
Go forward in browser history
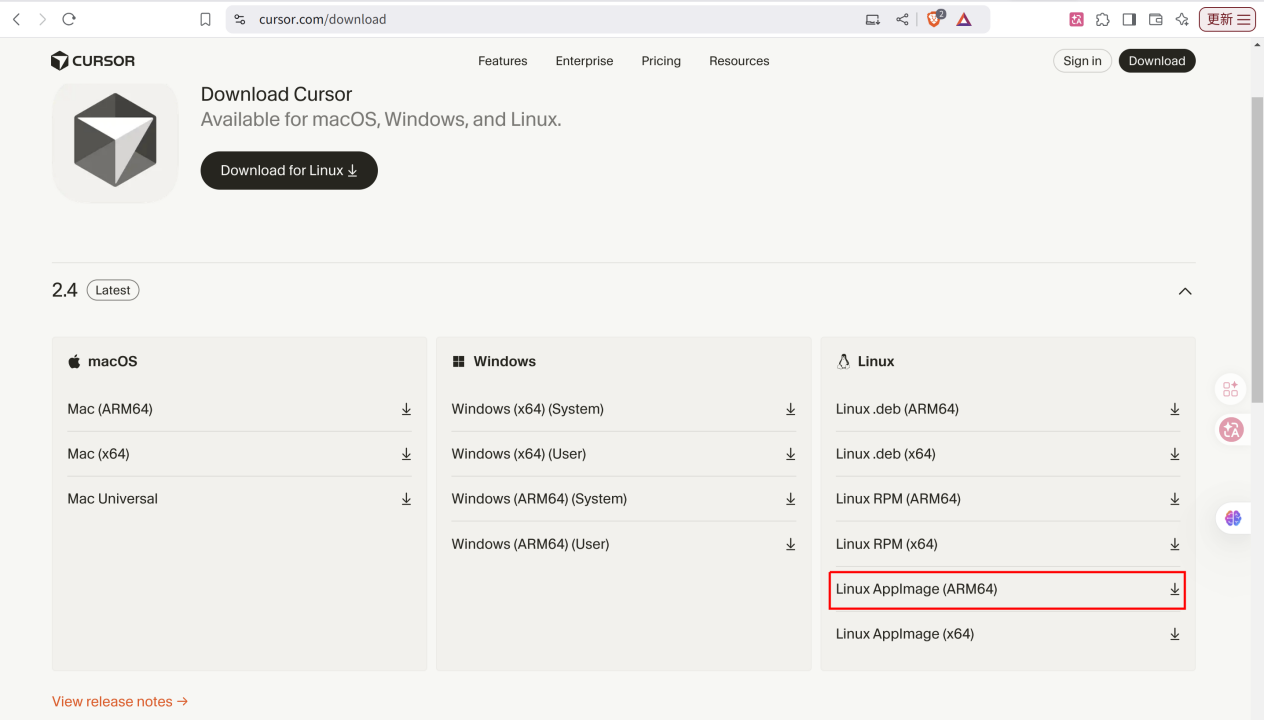click(42, 19)
